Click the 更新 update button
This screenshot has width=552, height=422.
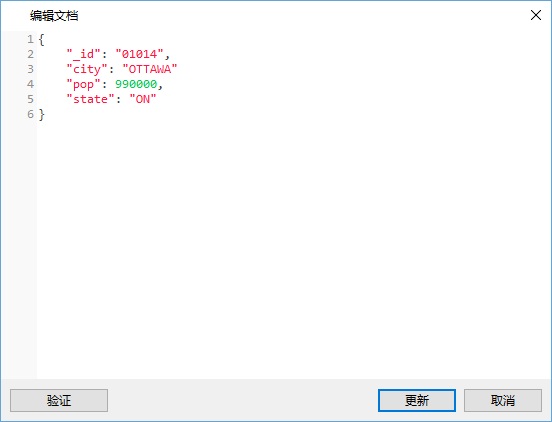point(417,400)
